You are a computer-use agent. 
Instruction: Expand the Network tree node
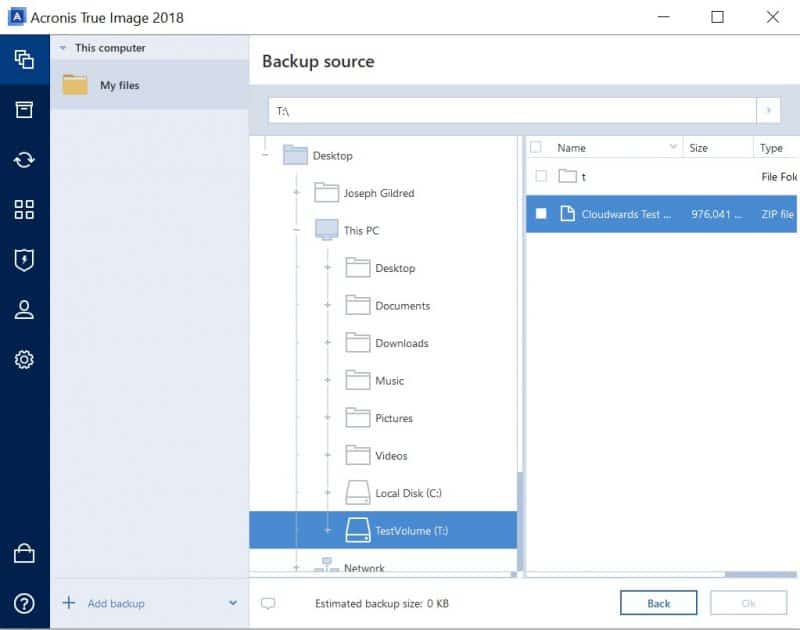pyautogui.click(x=296, y=567)
